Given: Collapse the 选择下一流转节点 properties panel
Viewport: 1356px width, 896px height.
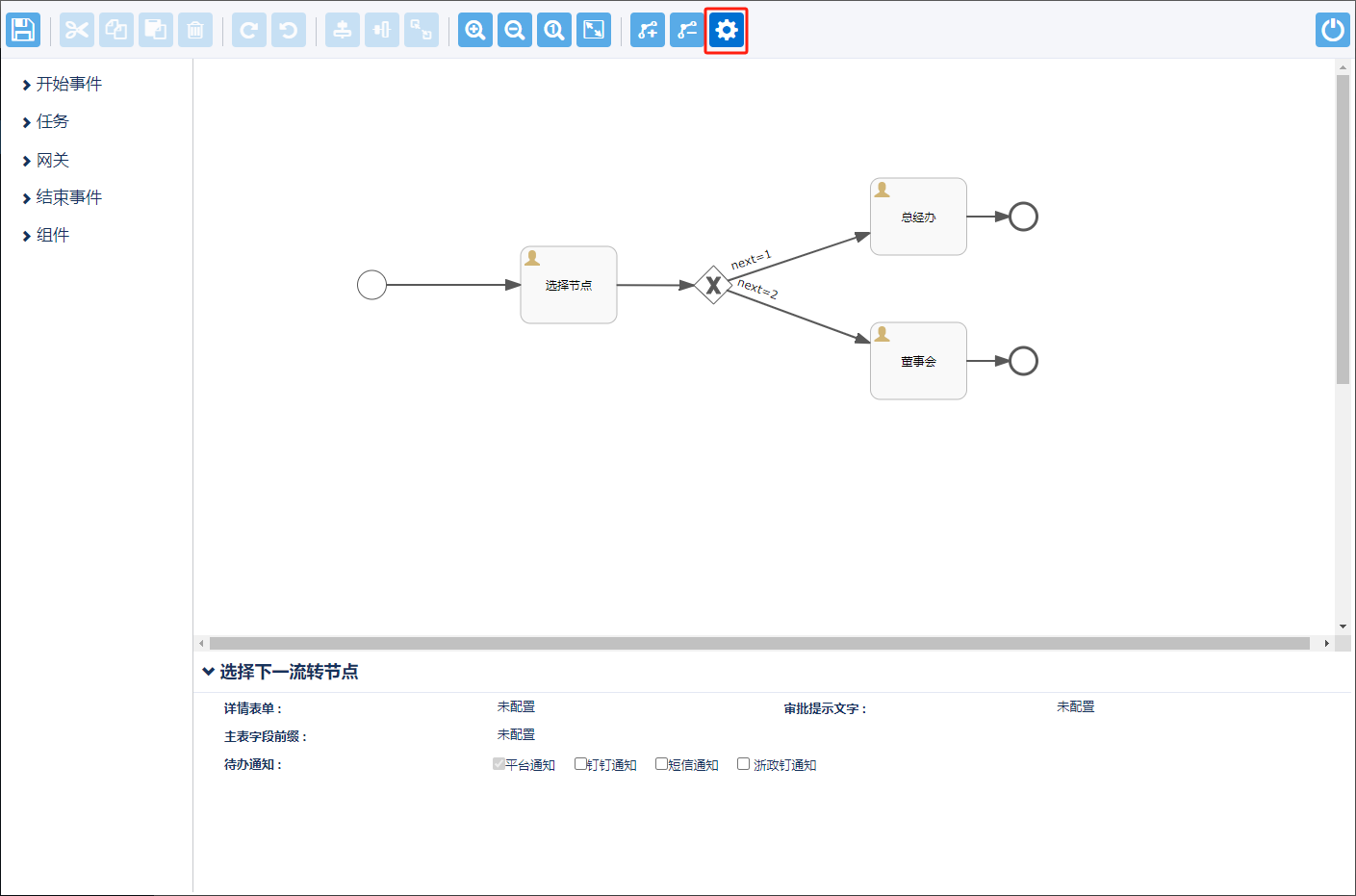Looking at the screenshot, I should (209, 672).
